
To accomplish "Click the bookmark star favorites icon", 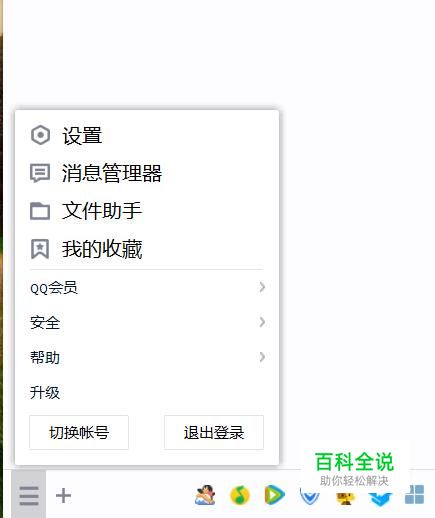I will tap(40, 249).
